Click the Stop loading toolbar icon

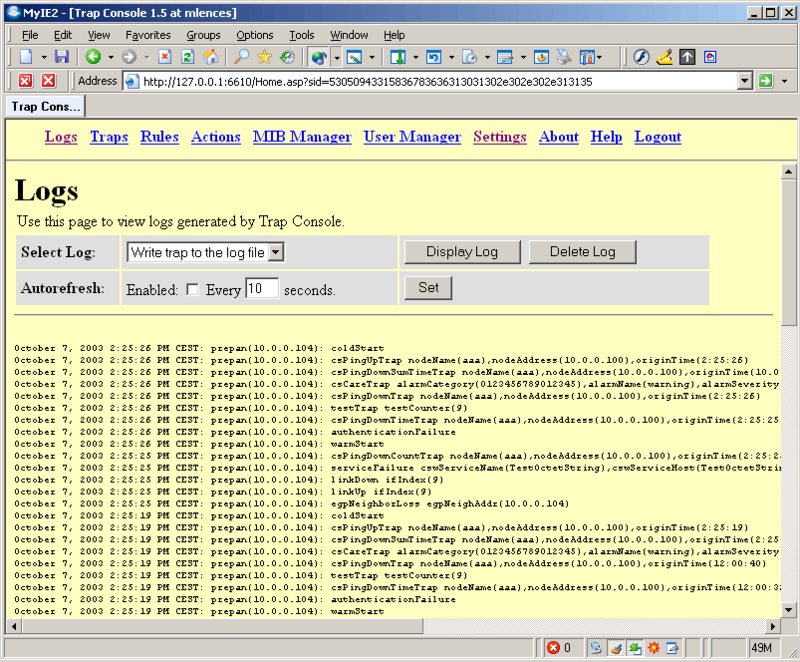point(164,57)
